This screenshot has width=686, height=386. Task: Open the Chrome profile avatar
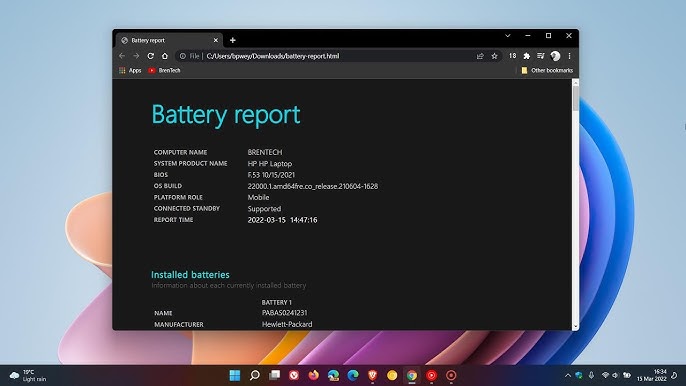tap(555, 56)
